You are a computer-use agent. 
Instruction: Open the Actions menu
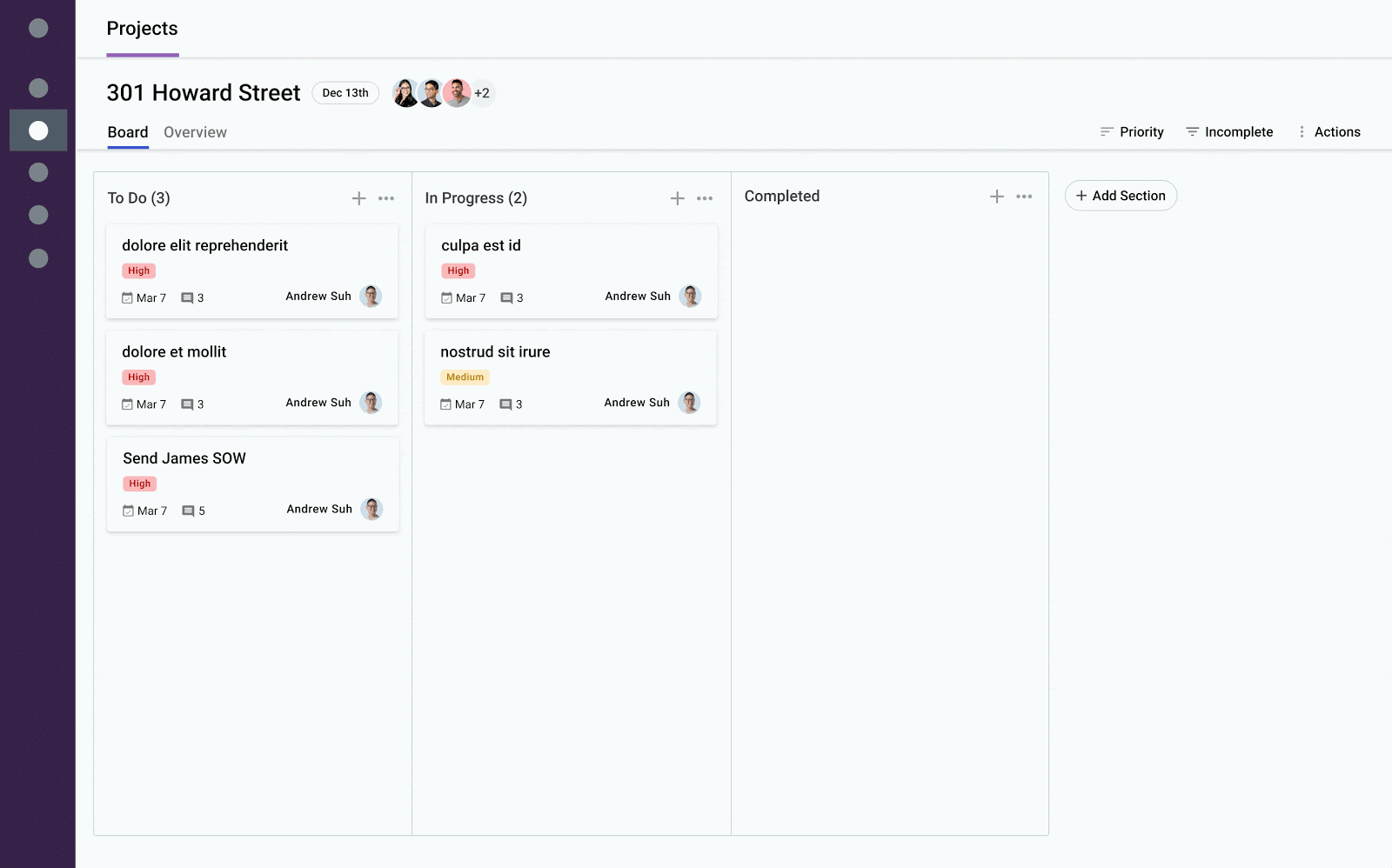1328,132
